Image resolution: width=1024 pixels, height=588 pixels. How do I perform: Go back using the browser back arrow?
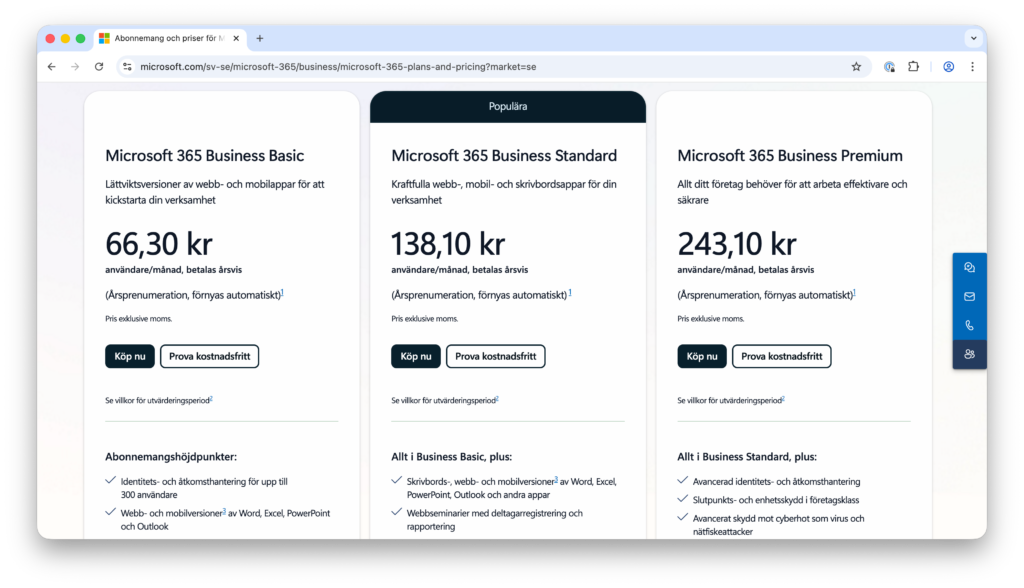point(52,67)
